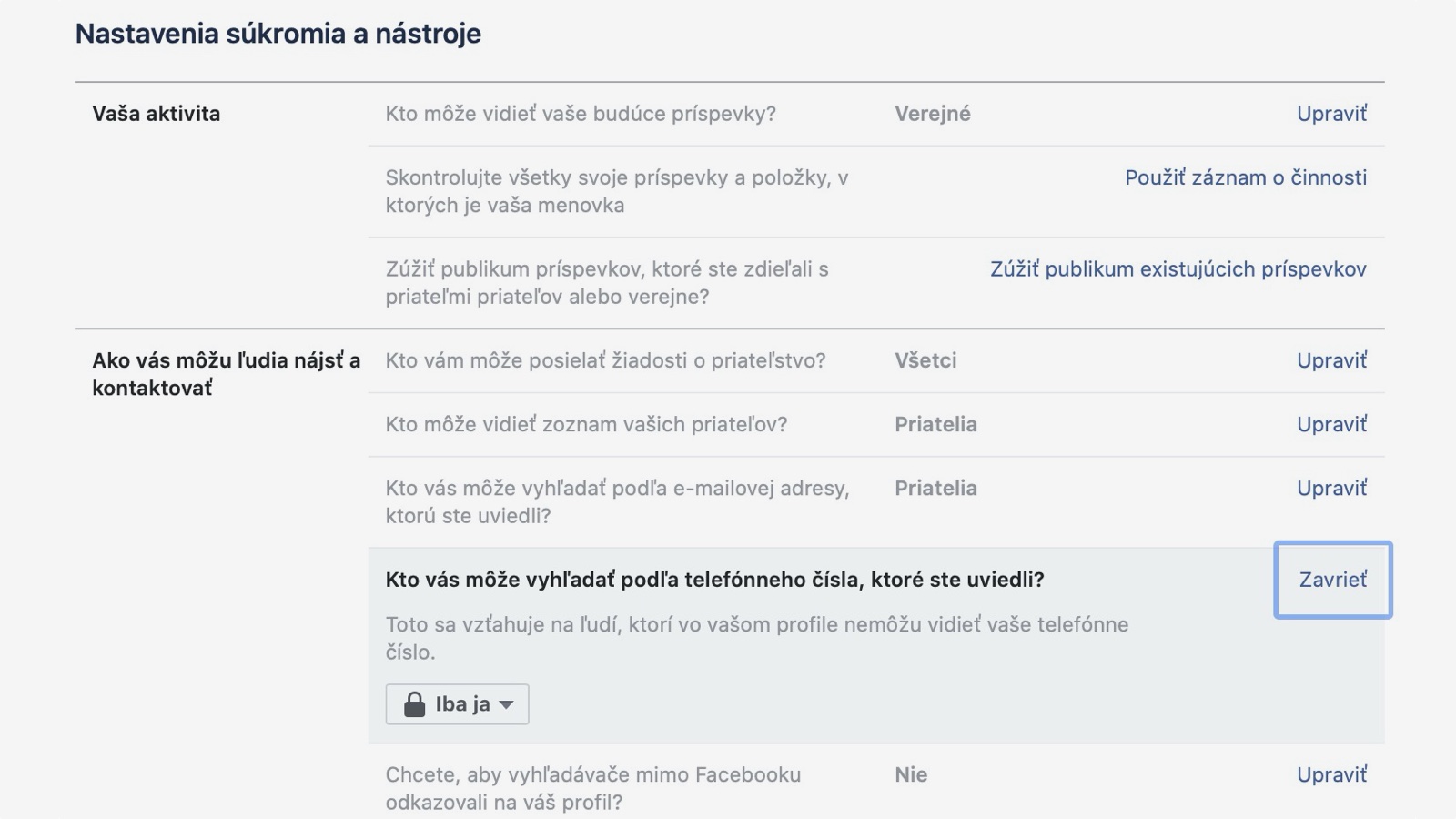
Task: Click Upraviť for future posts visibility
Action: [1331, 114]
